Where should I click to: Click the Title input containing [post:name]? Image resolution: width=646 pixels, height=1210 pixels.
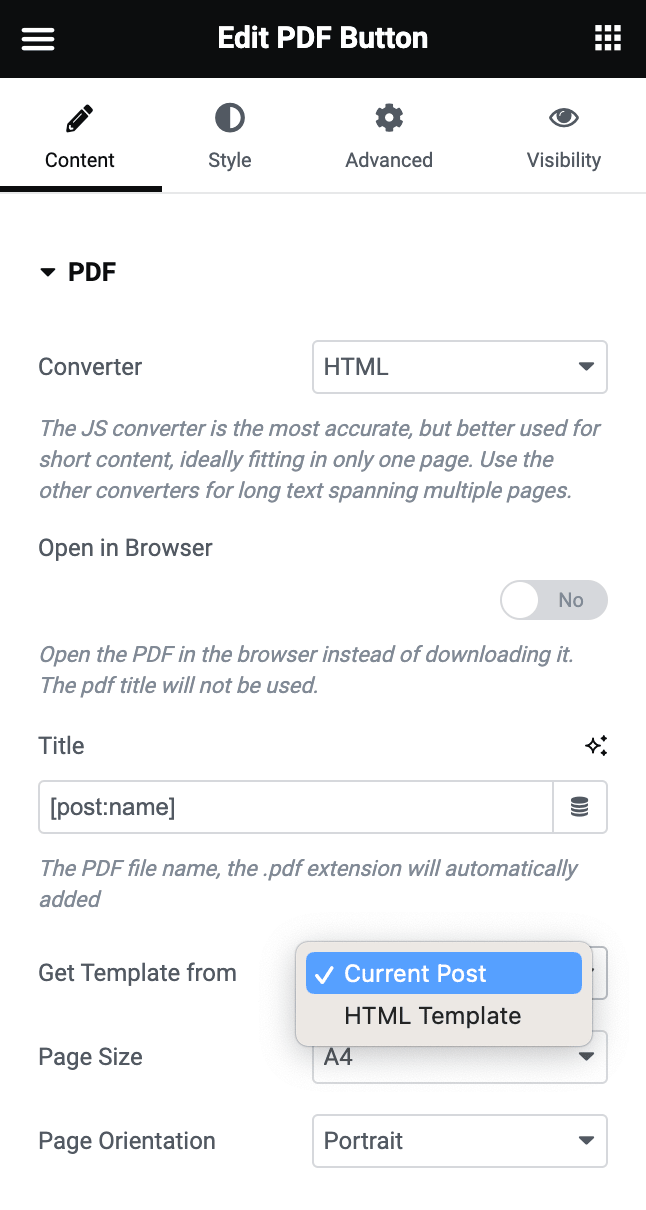click(295, 807)
